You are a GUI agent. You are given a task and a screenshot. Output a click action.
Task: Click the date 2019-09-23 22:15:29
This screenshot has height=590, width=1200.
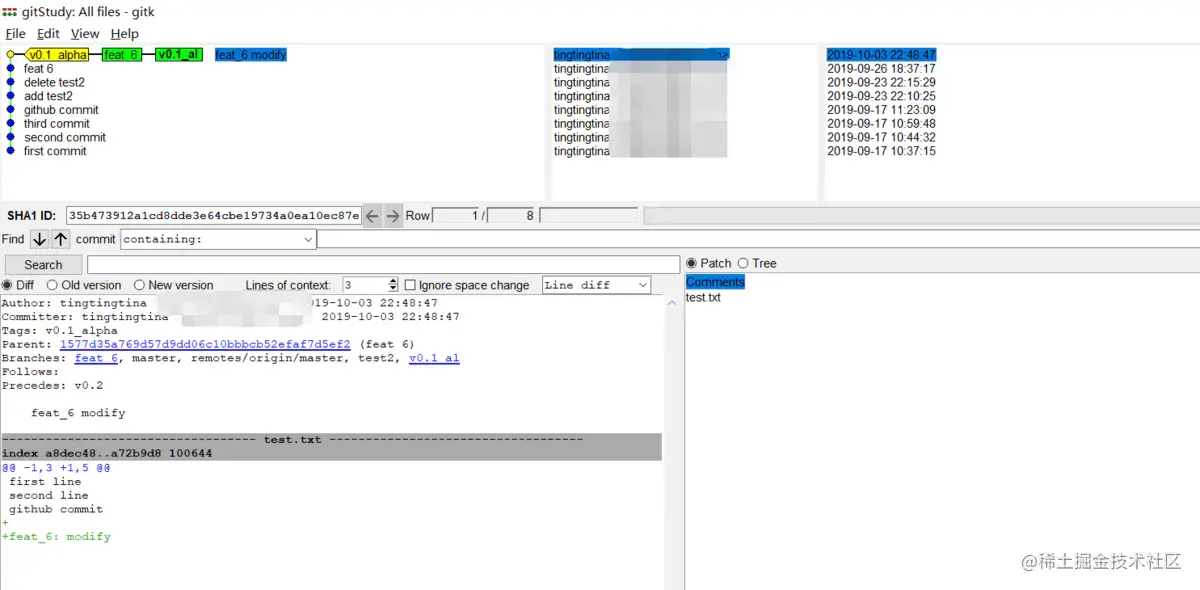pos(881,83)
